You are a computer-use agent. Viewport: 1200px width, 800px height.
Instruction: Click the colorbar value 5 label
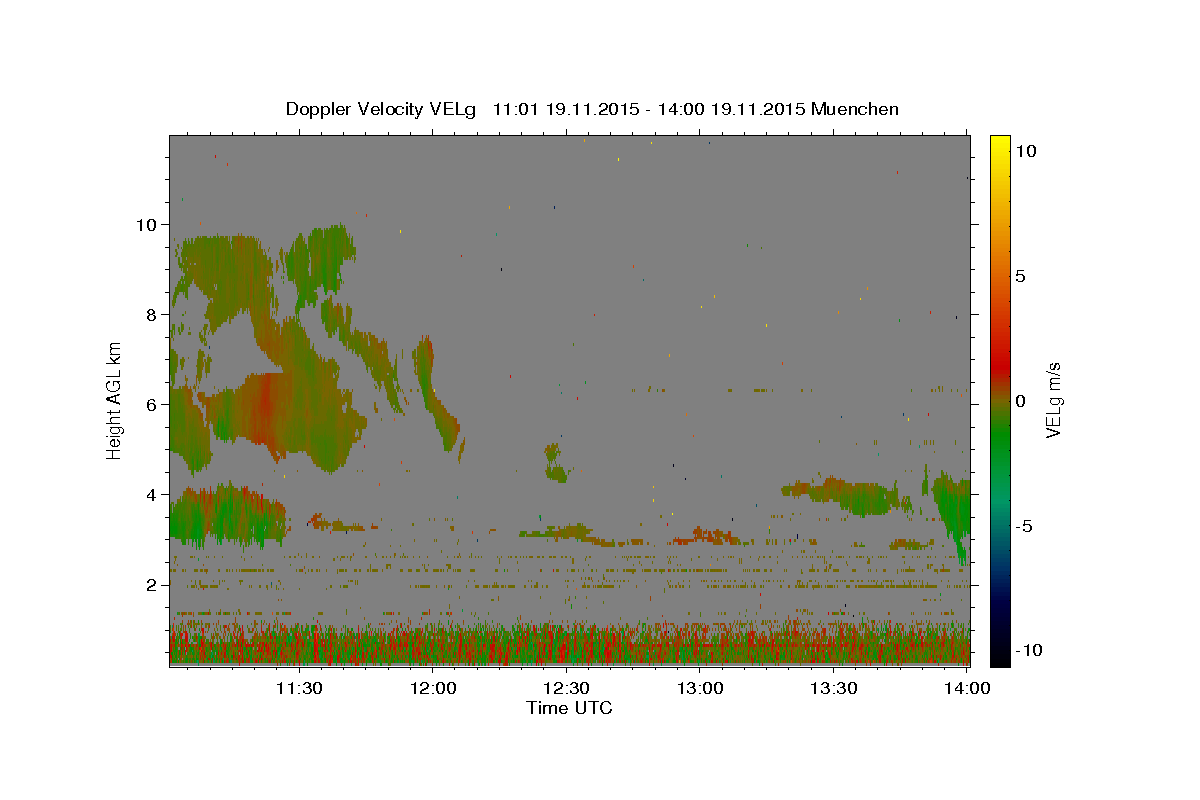[x=1020, y=276]
